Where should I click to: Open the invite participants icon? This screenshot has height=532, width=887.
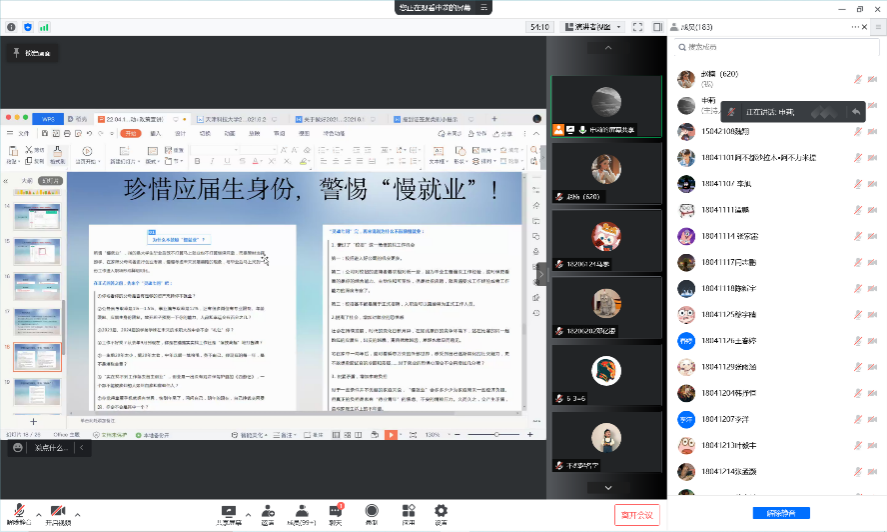point(267,511)
